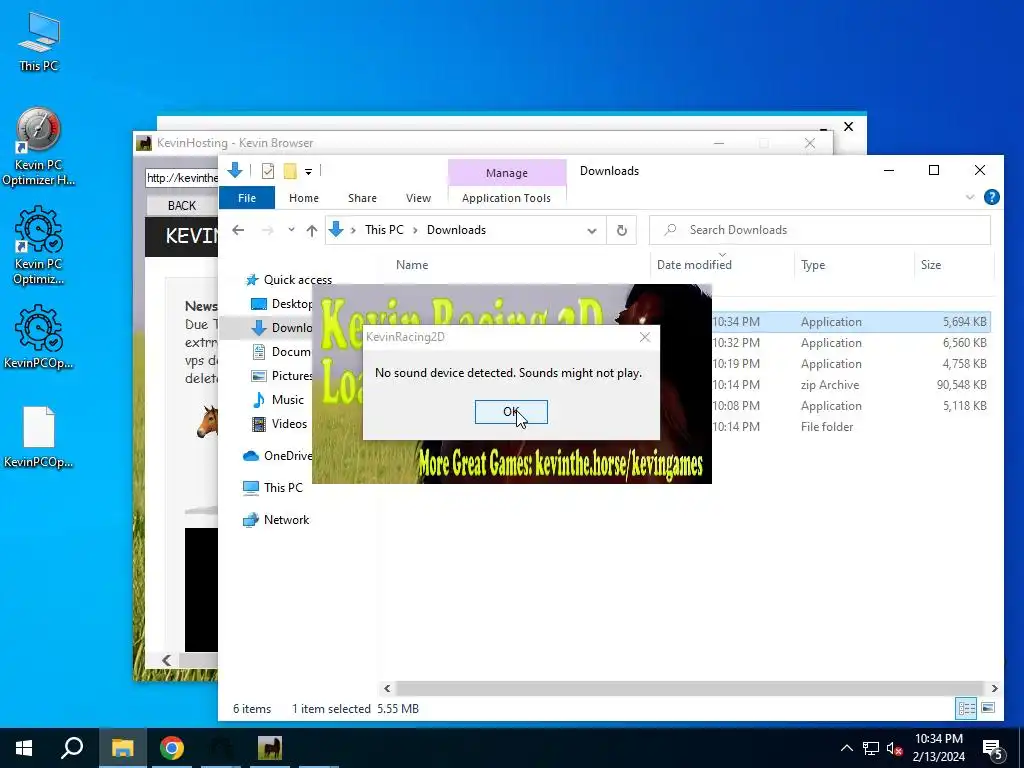Show hidden system tray icons
The image size is (1024, 768).
846,748
